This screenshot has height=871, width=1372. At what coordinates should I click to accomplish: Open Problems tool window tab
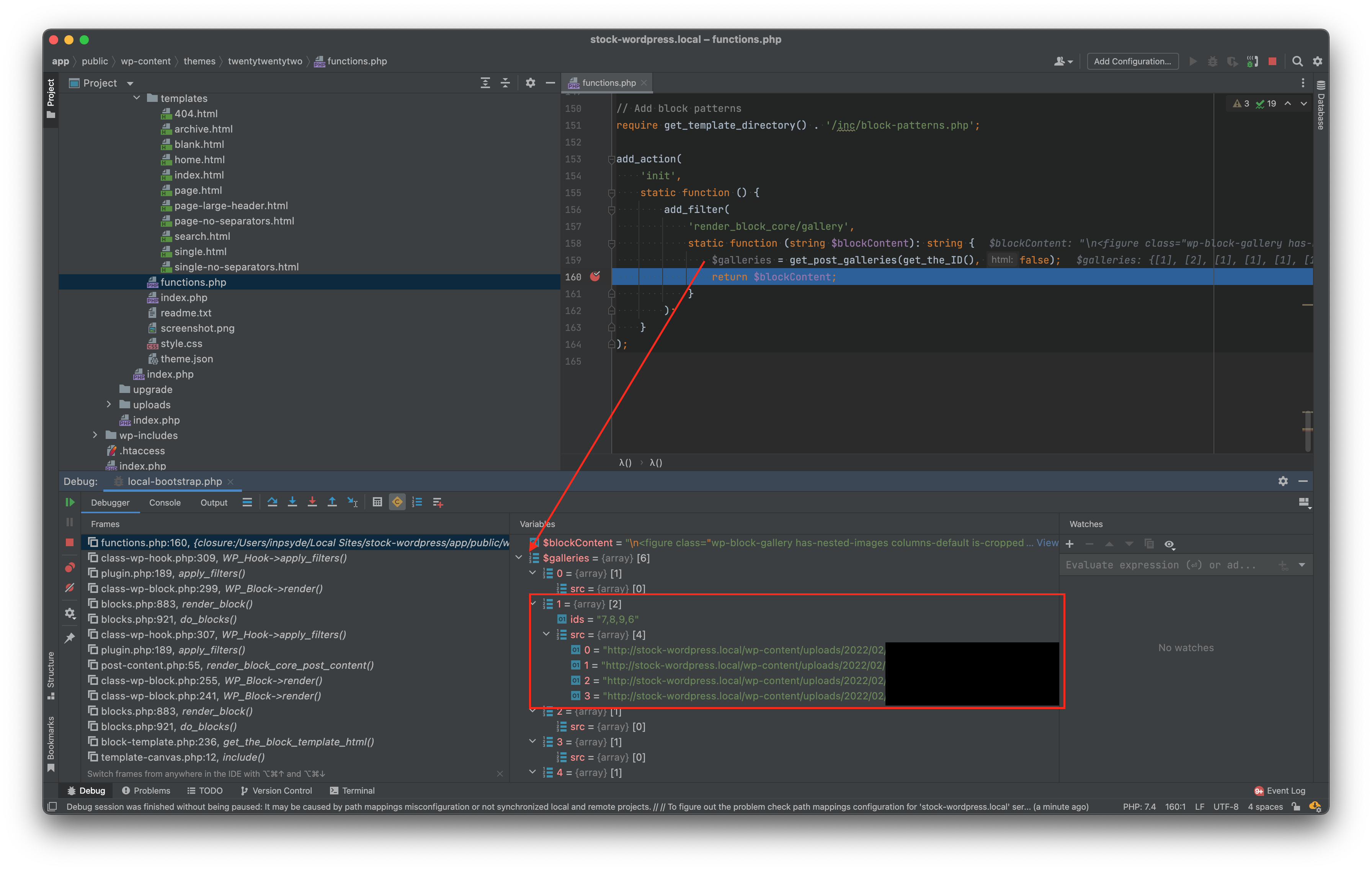[x=146, y=790]
